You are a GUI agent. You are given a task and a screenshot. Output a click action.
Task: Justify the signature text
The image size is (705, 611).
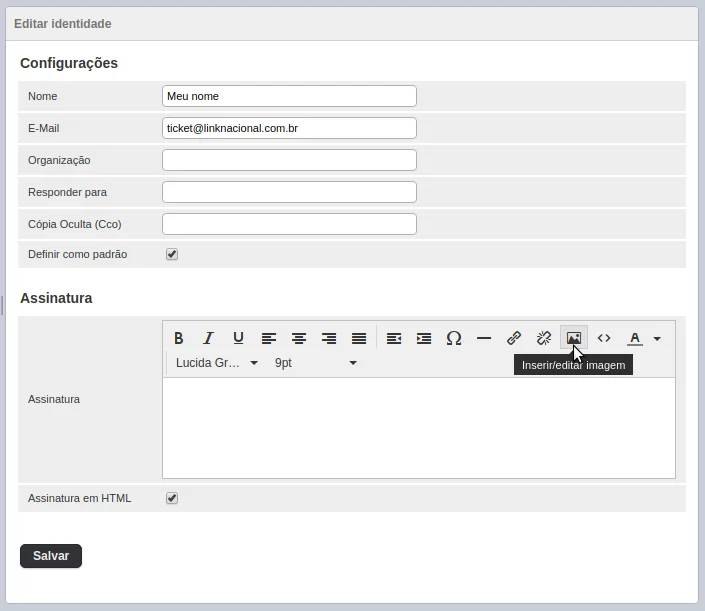coord(359,338)
